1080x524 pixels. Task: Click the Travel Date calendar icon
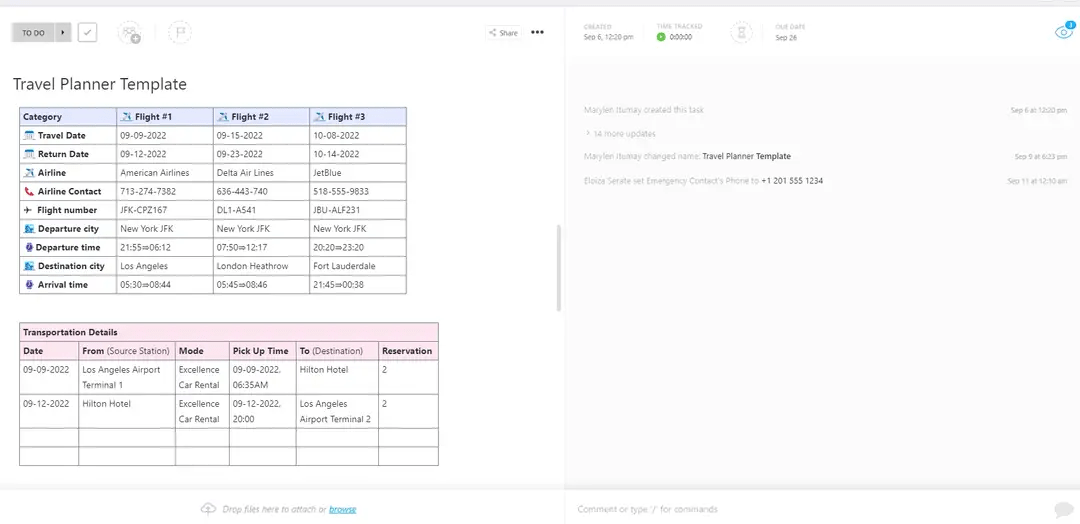(29, 136)
